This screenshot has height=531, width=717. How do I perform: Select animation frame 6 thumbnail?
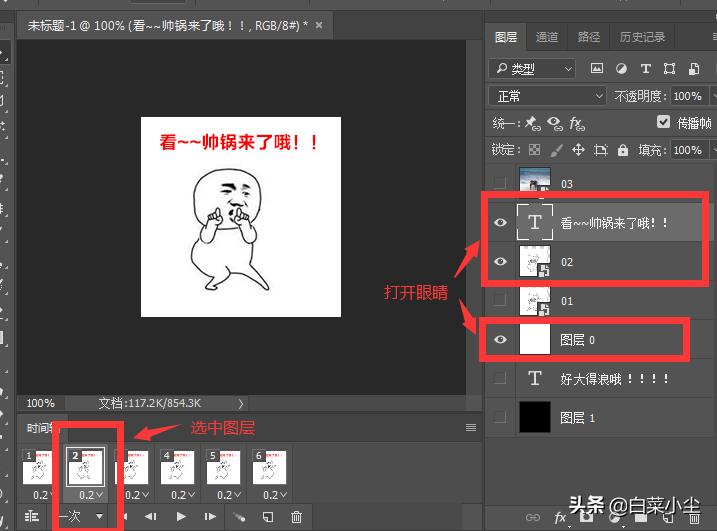(269, 467)
